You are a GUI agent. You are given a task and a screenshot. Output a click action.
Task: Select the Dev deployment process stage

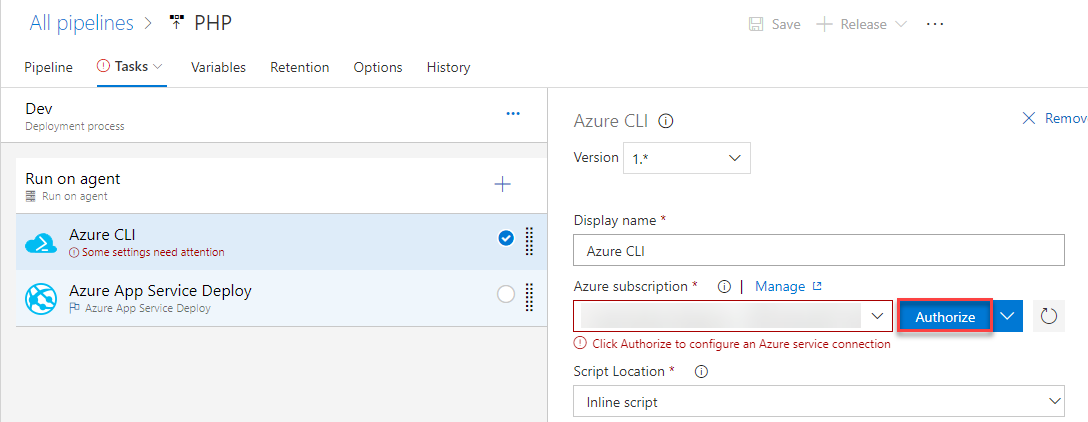pyautogui.click(x=274, y=116)
